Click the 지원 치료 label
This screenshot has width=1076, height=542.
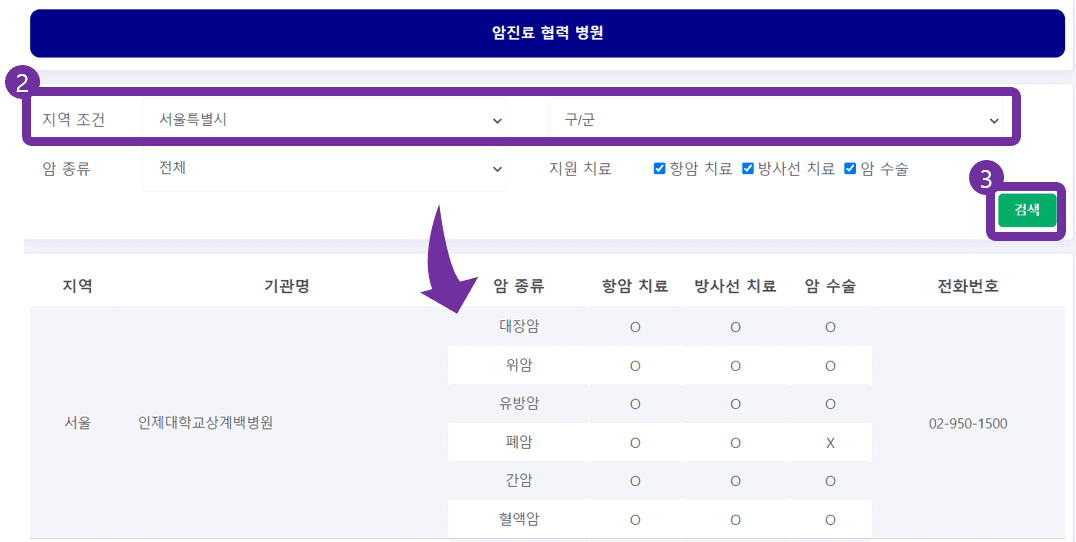click(580, 169)
